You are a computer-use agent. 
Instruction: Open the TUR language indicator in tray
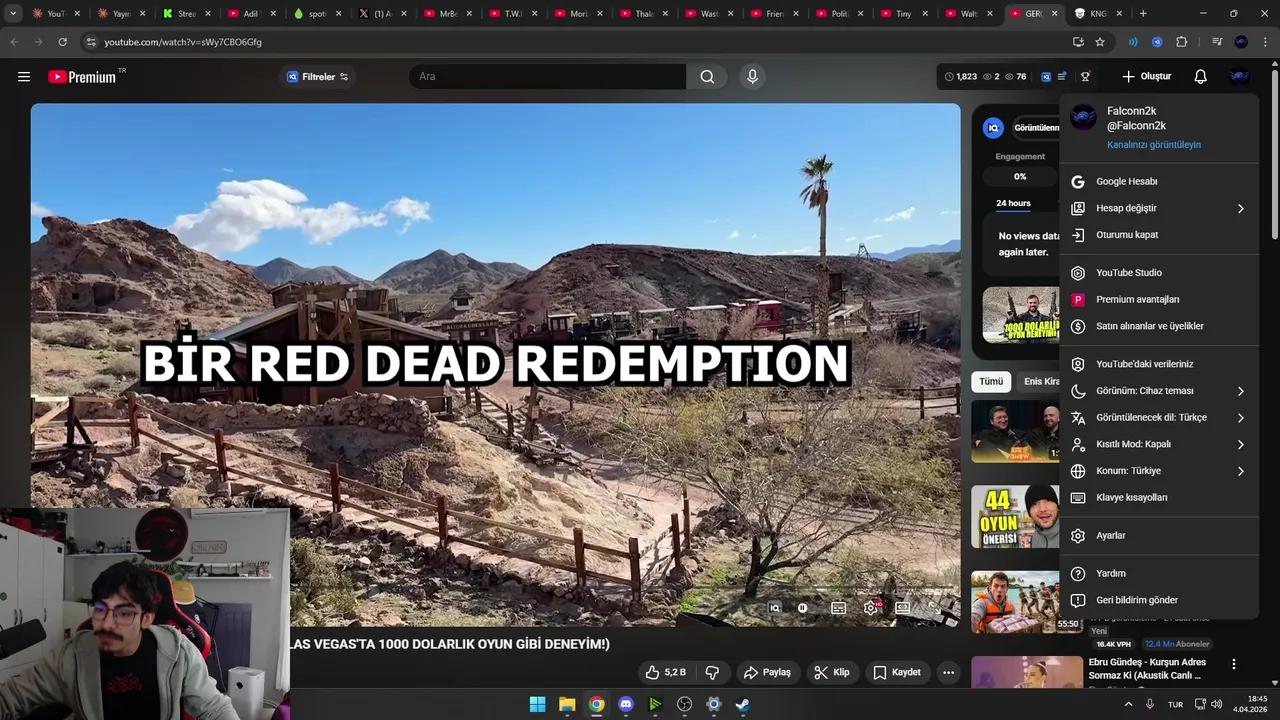point(1176,704)
